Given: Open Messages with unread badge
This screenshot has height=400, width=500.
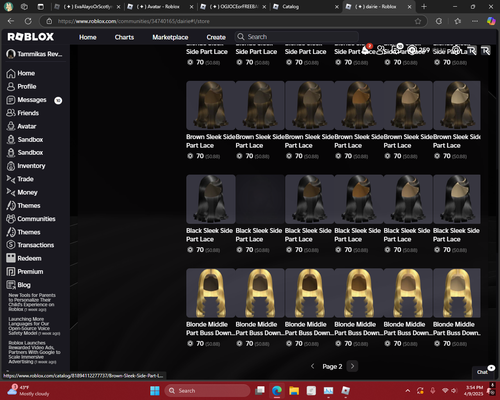Looking at the screenshot, I should click(x=34, y=100).
